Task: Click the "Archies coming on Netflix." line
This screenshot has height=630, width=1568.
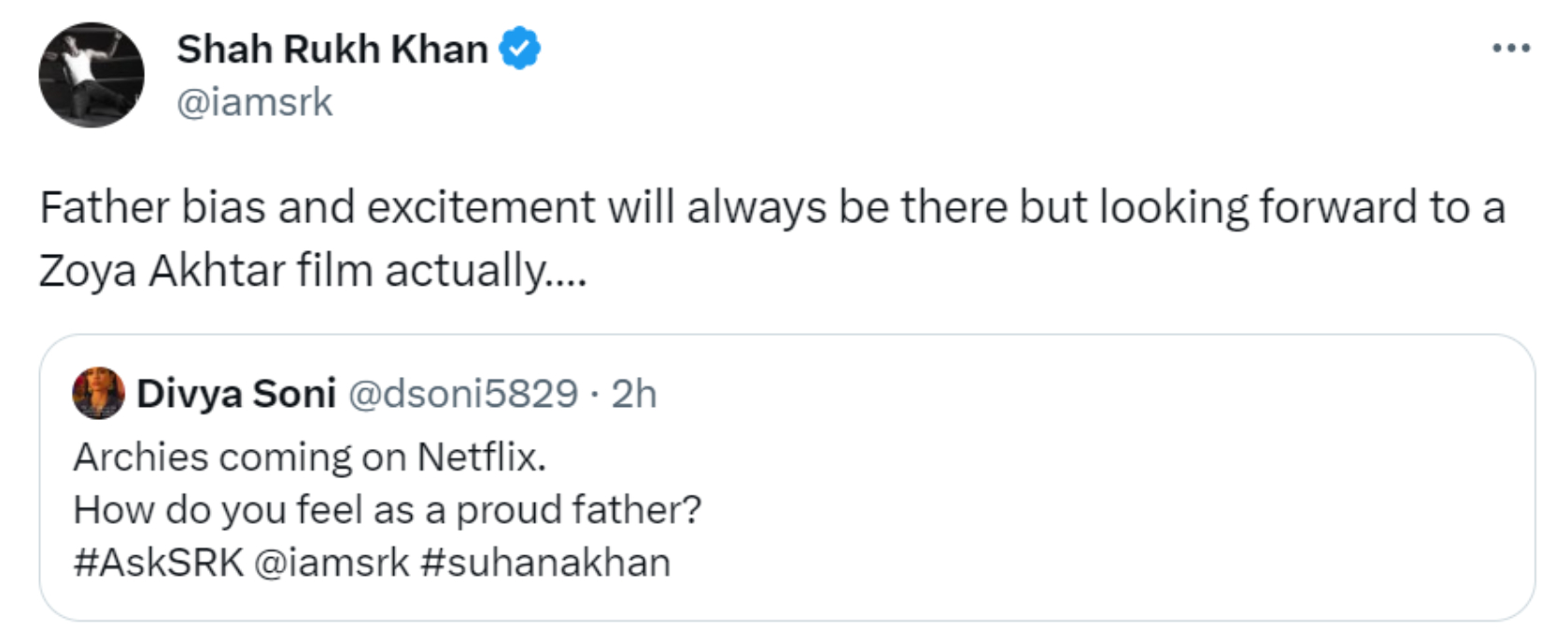Action: click(309, 457)
